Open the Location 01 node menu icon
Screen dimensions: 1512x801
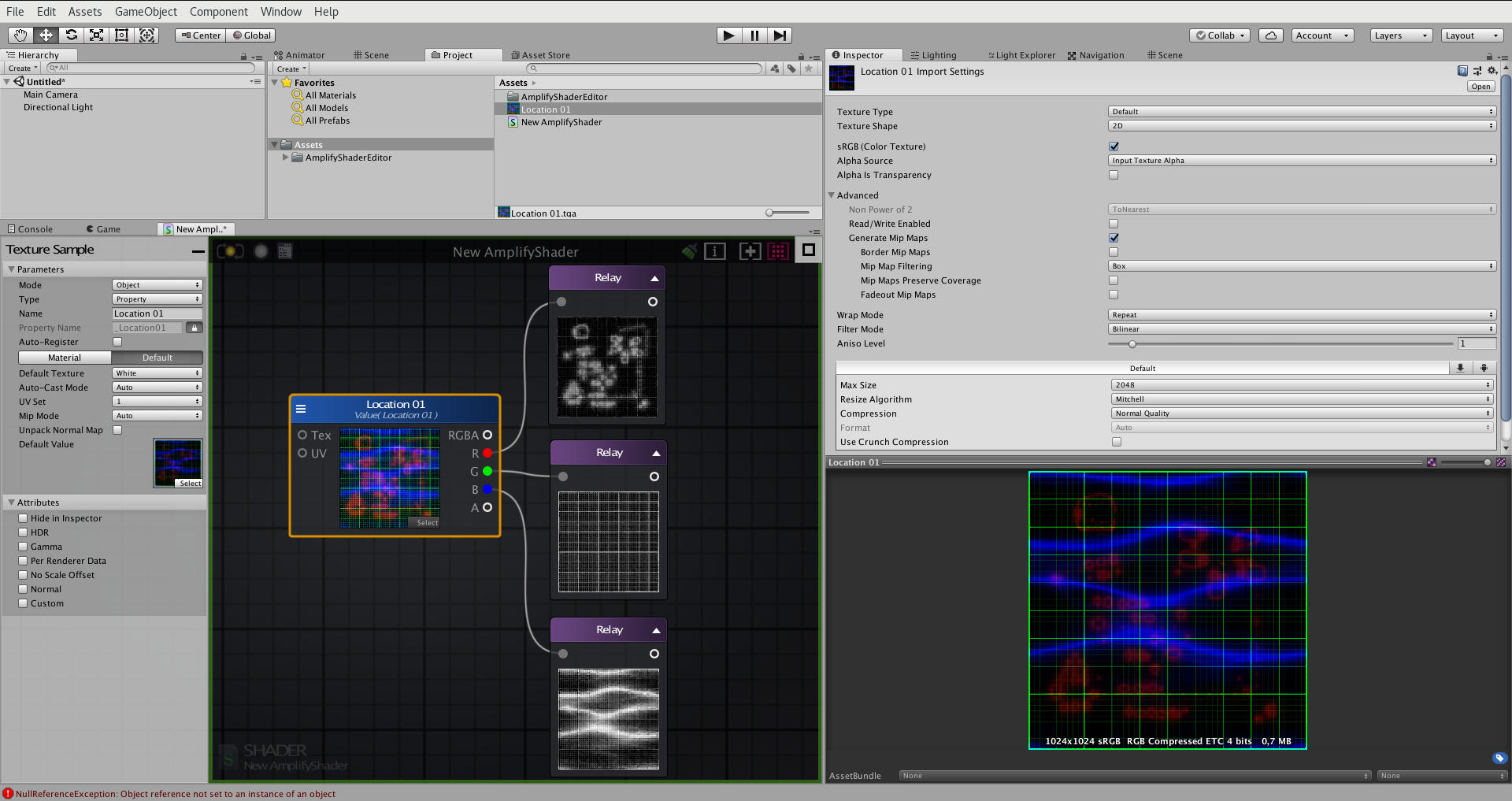(301, 409)
